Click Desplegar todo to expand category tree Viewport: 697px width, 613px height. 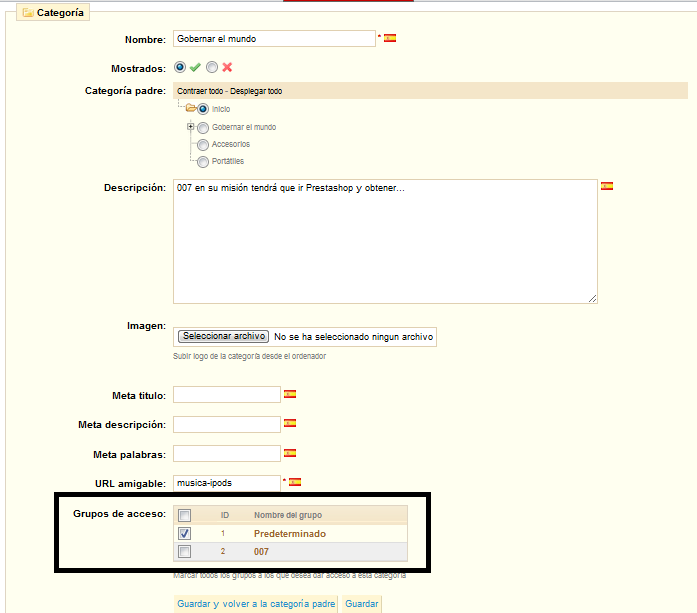click(256, 91)
